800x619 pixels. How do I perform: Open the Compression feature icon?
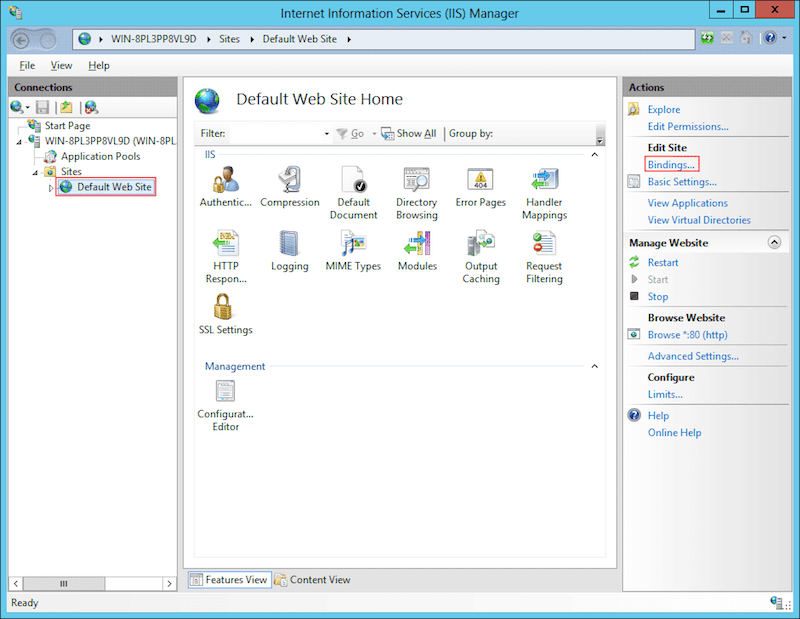click(x=290, y=186)
